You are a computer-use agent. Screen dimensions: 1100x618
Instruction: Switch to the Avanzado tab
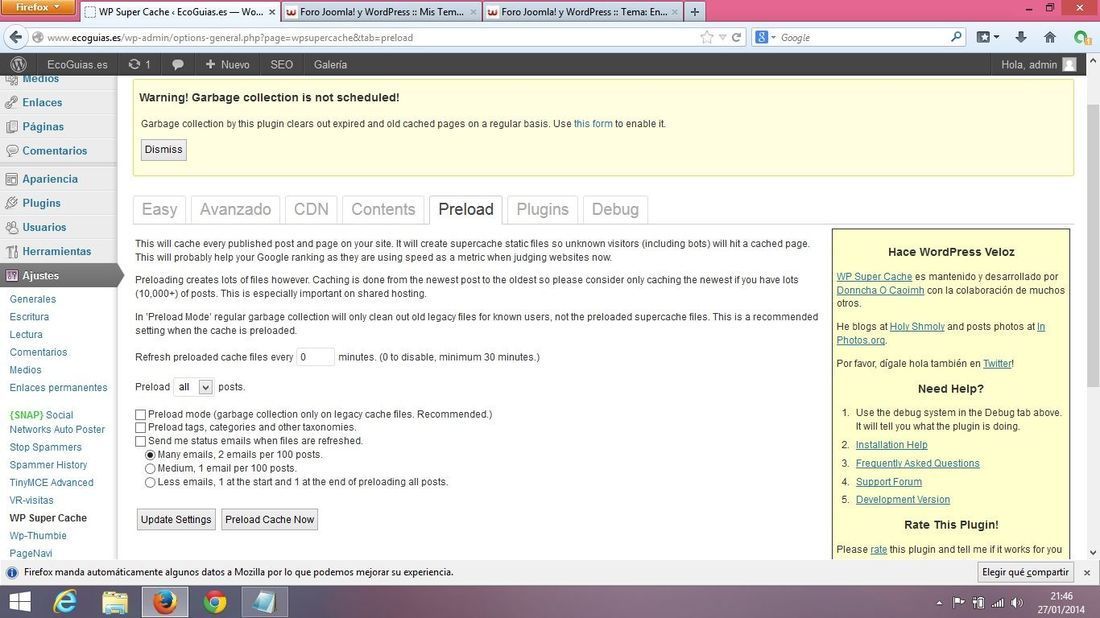[235, 209]
